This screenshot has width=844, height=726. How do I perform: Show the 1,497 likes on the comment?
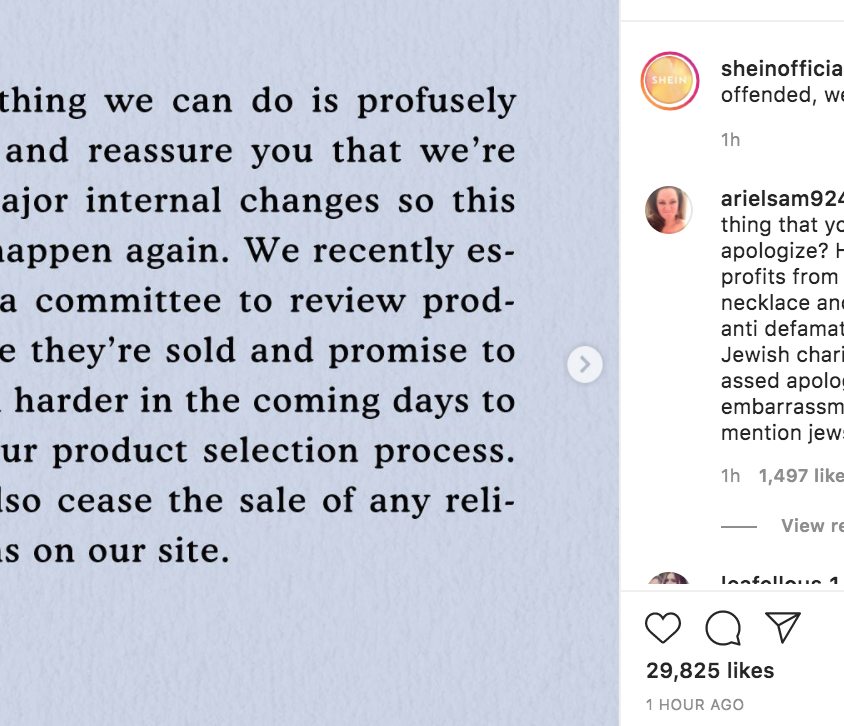pos(801,476)
